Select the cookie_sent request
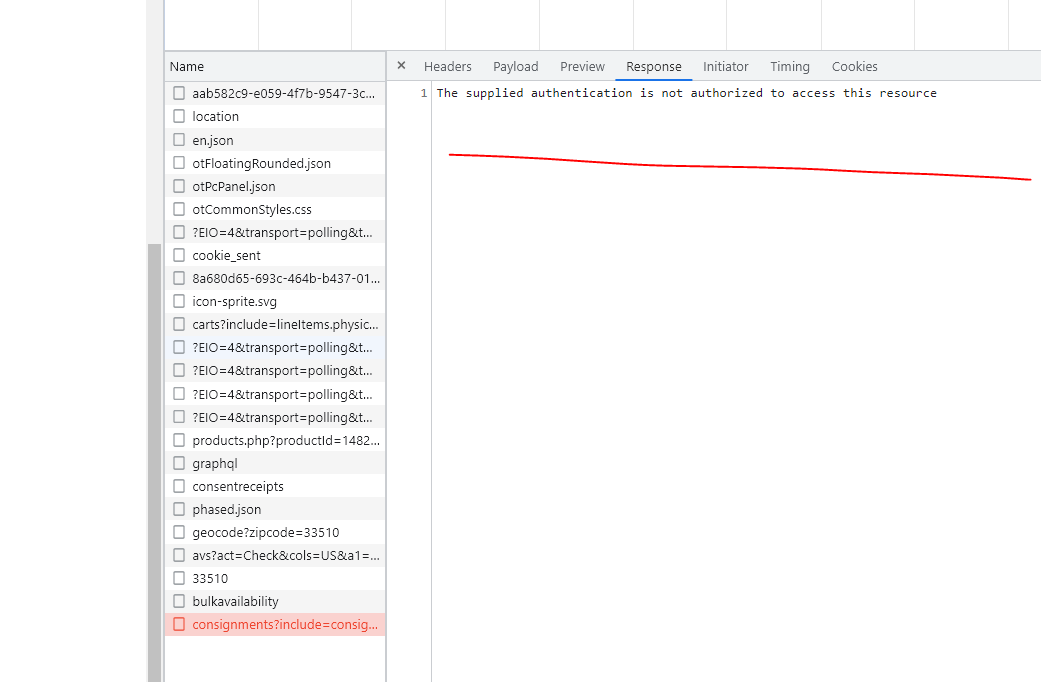 tap(275, 256)
